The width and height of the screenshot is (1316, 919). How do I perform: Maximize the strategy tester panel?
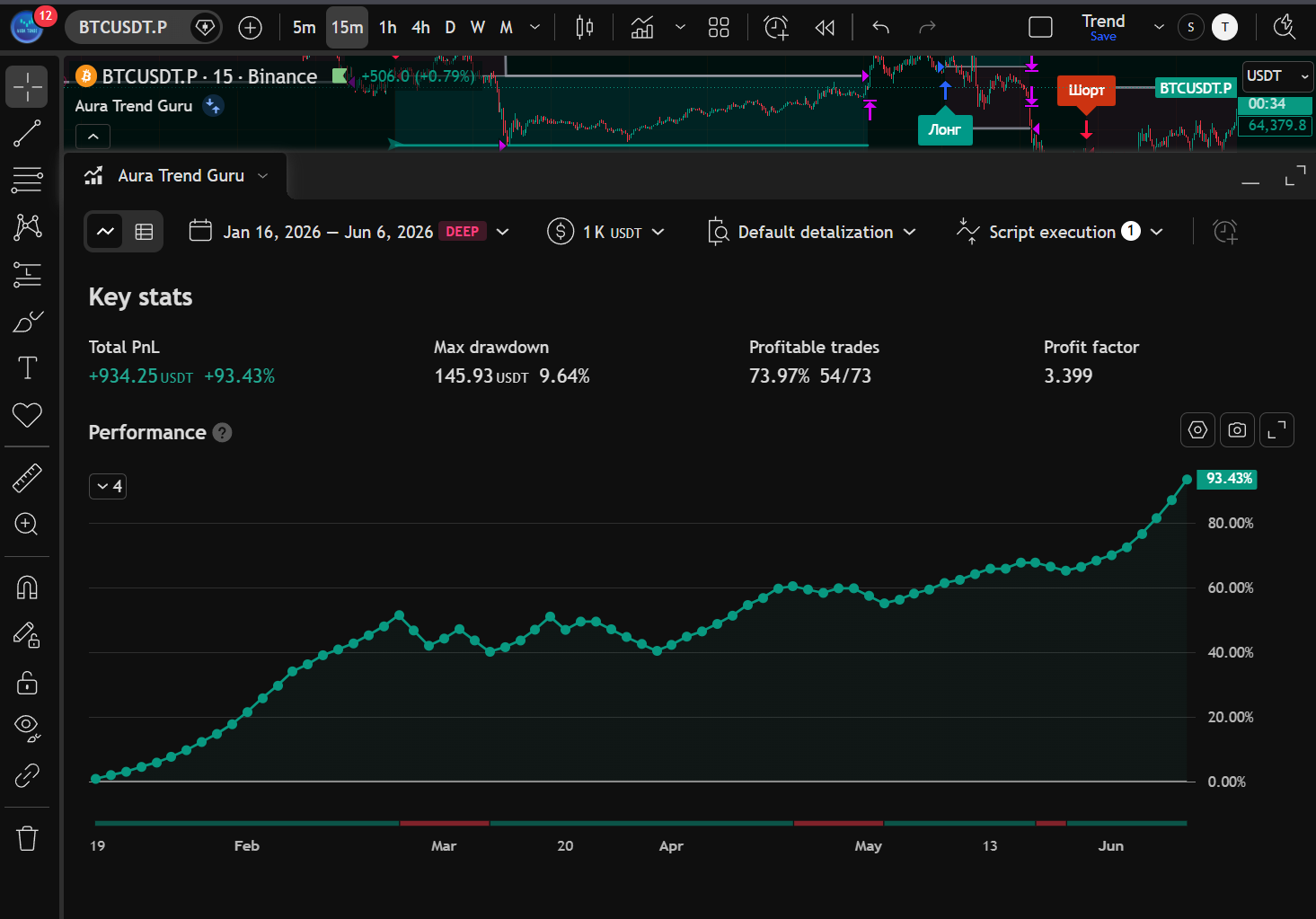pyautogui.click(x=1295, y=176)
